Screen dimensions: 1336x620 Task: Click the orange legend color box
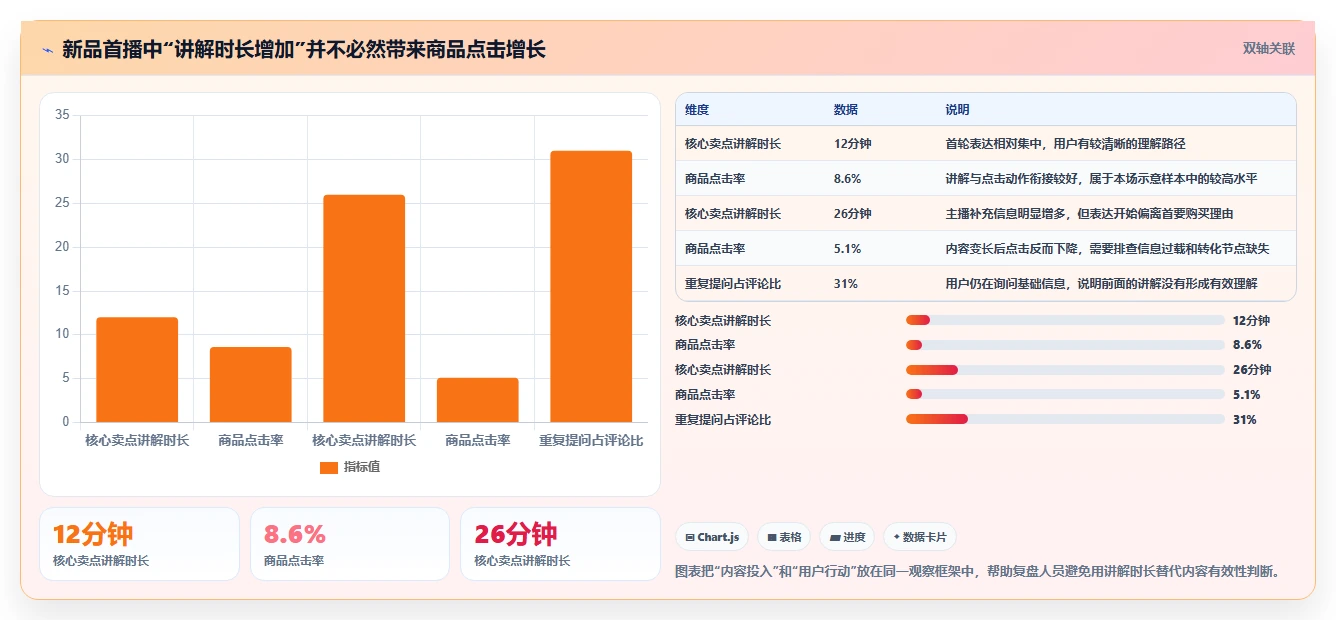(x=329, y=467)
